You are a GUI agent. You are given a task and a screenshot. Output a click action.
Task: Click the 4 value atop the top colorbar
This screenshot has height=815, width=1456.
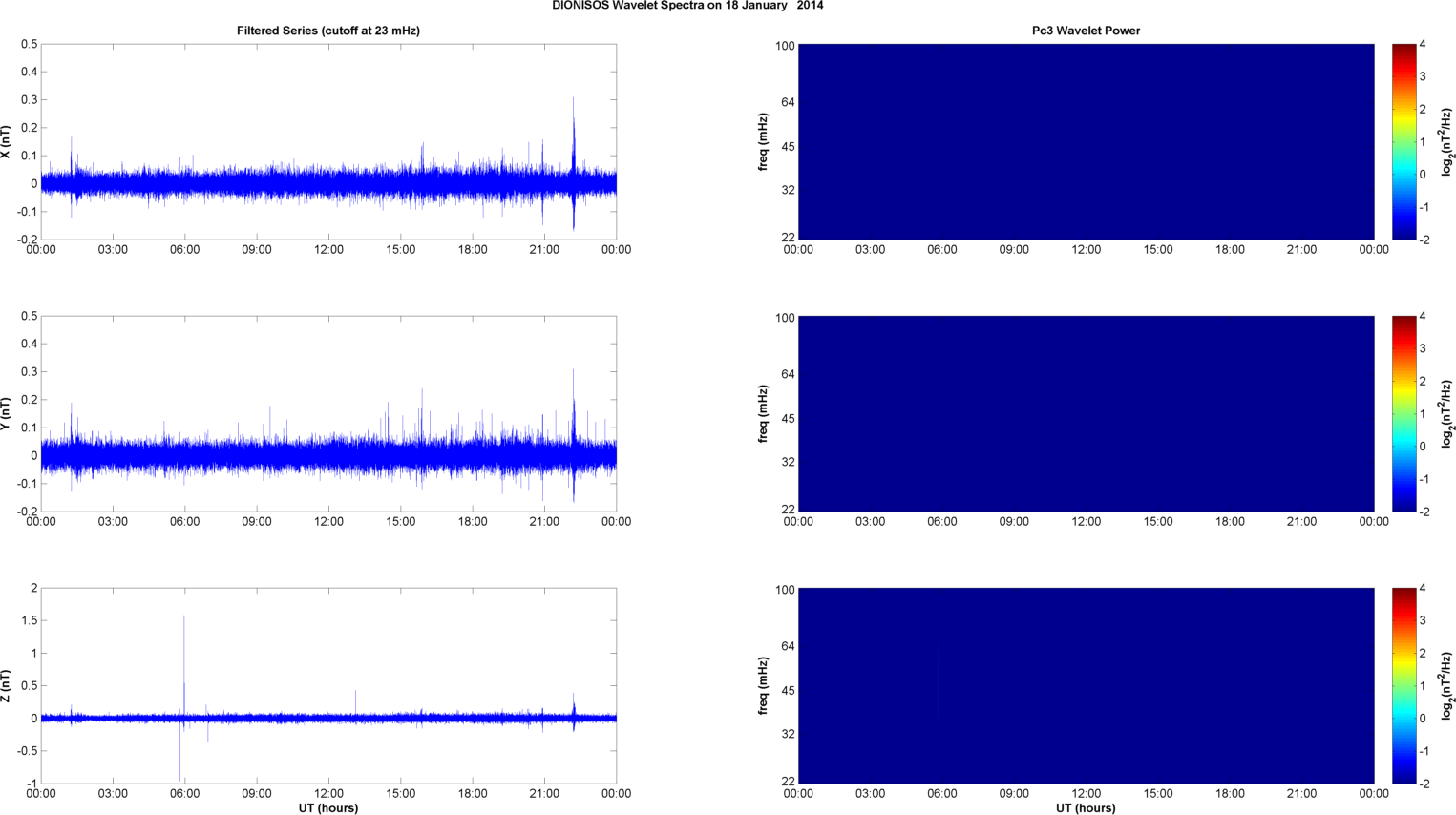click(1423, 45)
